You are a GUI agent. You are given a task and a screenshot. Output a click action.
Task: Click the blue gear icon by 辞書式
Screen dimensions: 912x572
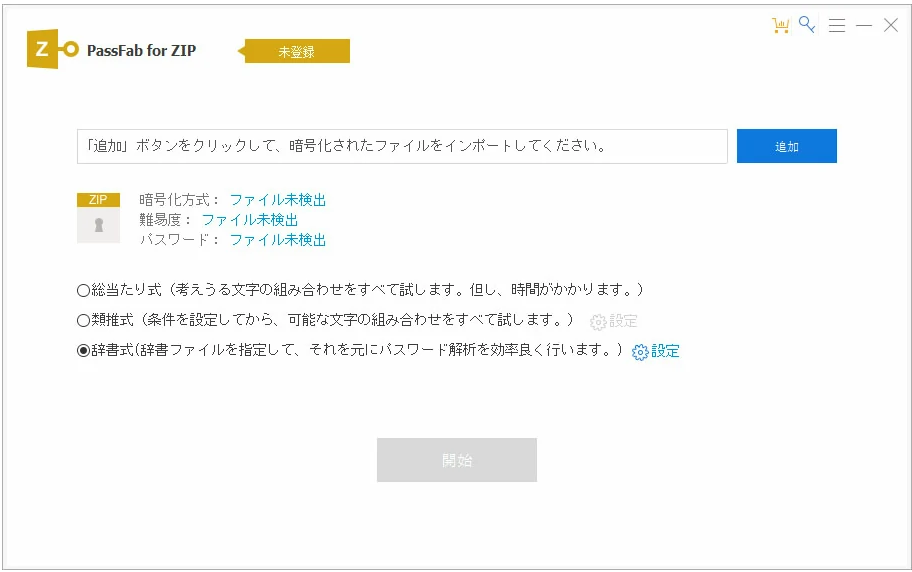point(640,352)
